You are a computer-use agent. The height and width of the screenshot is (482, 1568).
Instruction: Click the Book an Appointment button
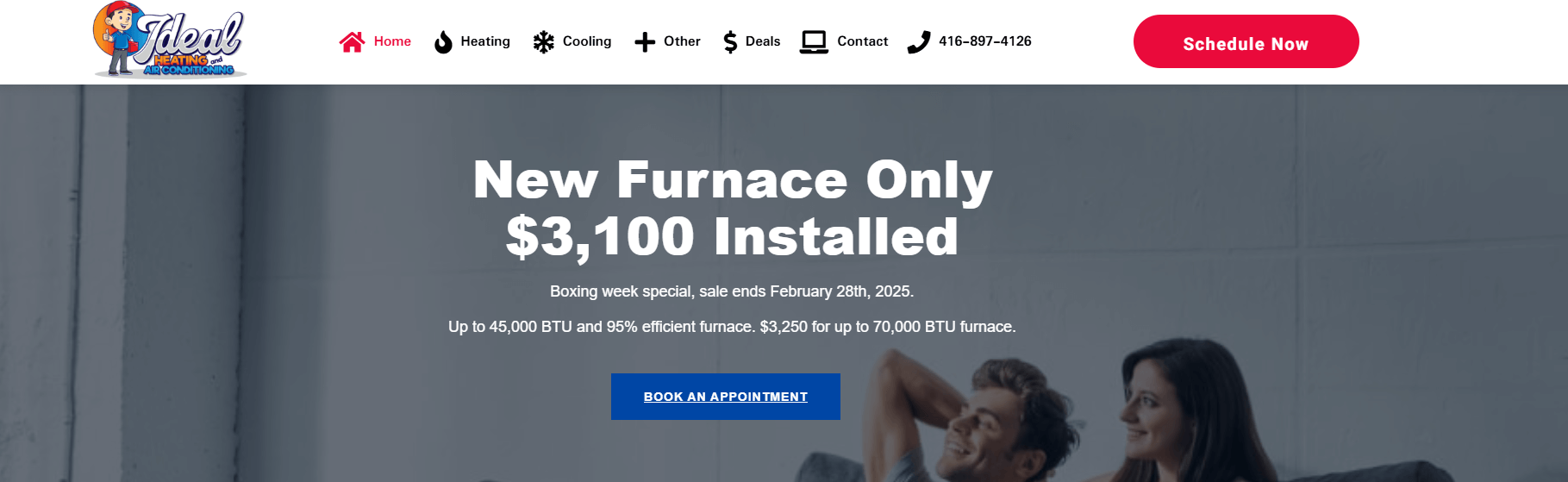(726, 397)
